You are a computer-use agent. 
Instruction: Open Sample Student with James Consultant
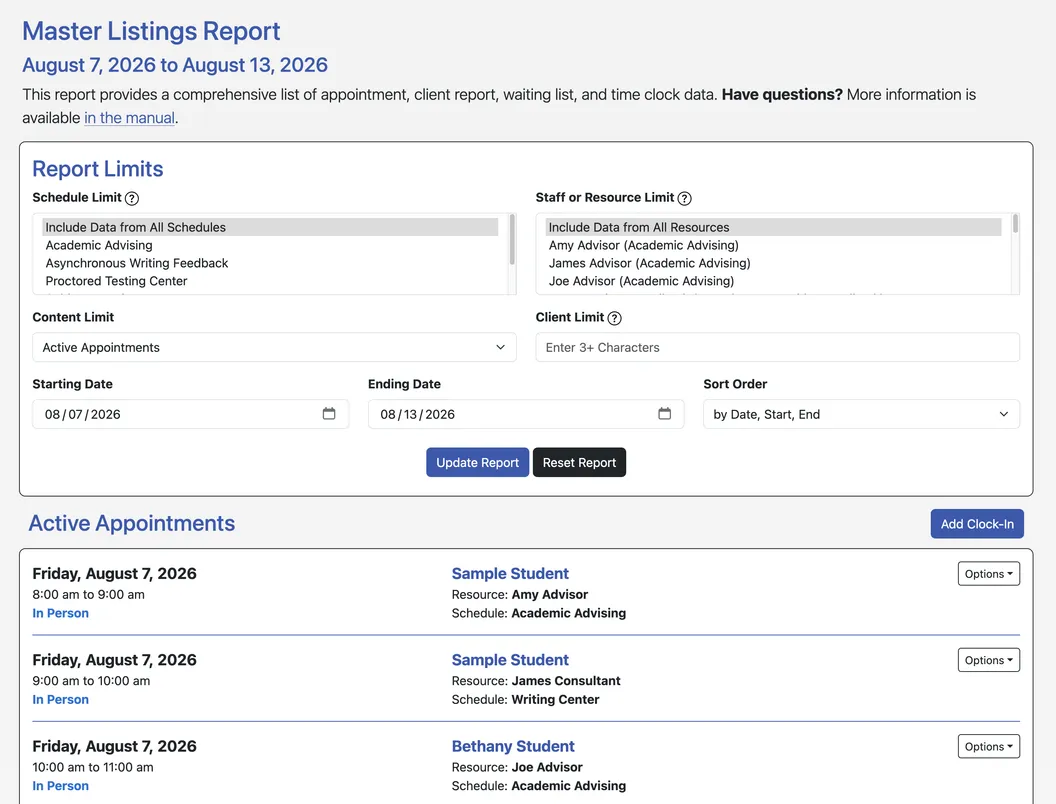(510, 660)
